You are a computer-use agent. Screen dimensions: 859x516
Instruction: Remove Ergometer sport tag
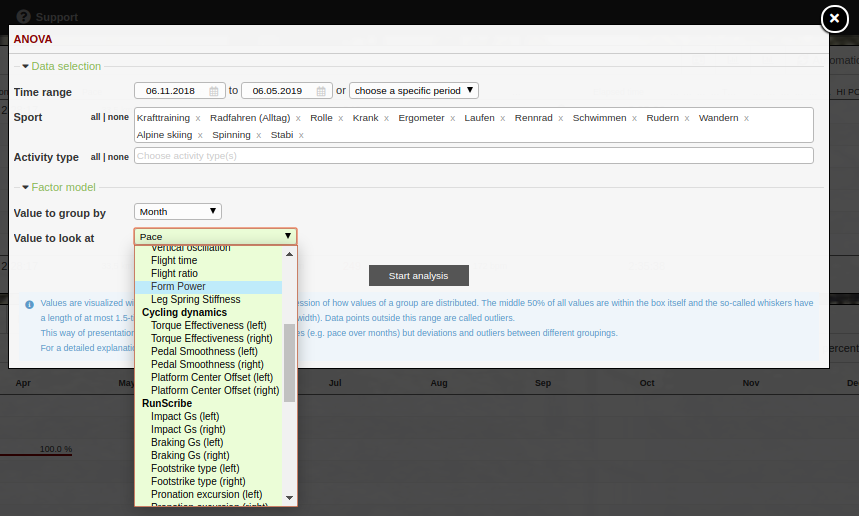pos(453,118)
